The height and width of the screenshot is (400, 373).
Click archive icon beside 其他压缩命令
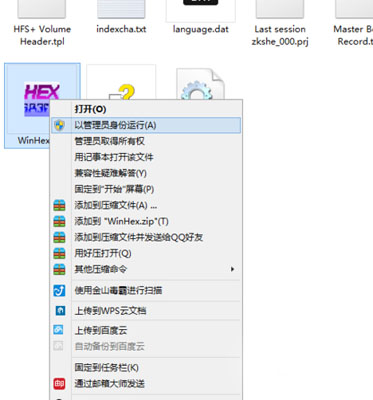click(59, 269)
